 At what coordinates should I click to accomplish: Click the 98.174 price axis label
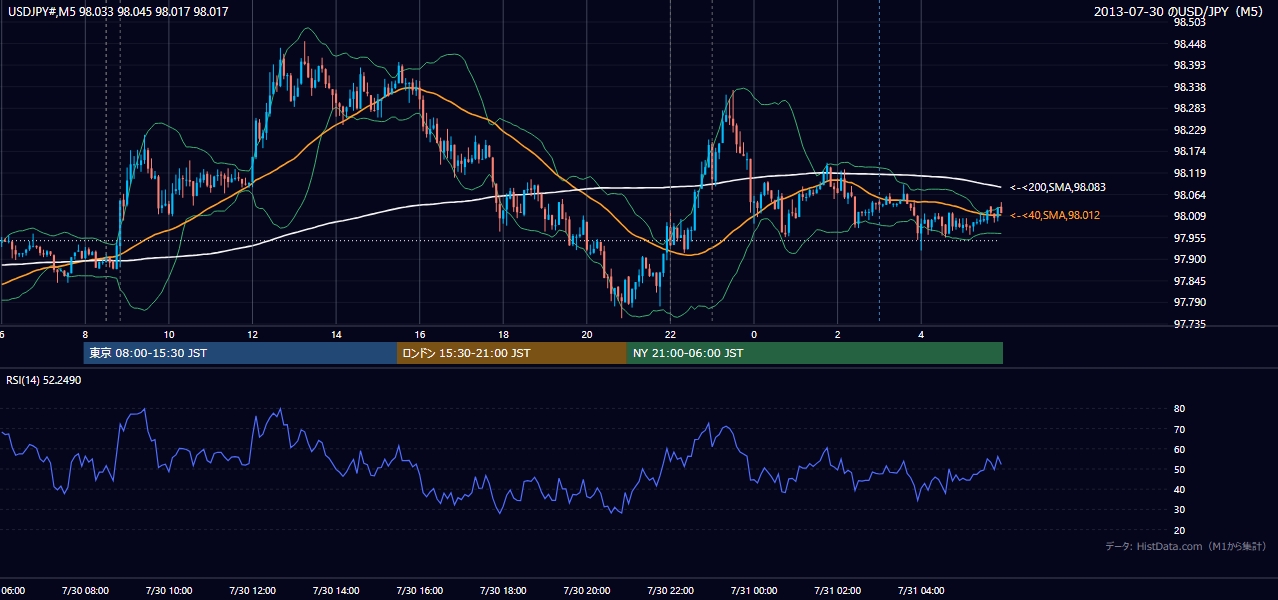1189,151
